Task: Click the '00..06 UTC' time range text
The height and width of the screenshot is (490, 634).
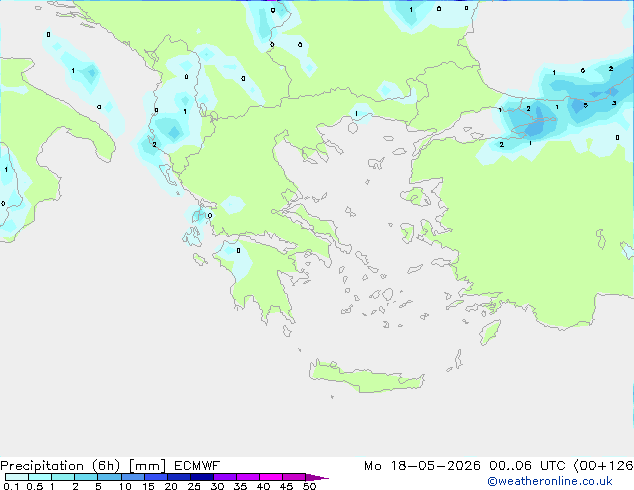Action: 527,466
